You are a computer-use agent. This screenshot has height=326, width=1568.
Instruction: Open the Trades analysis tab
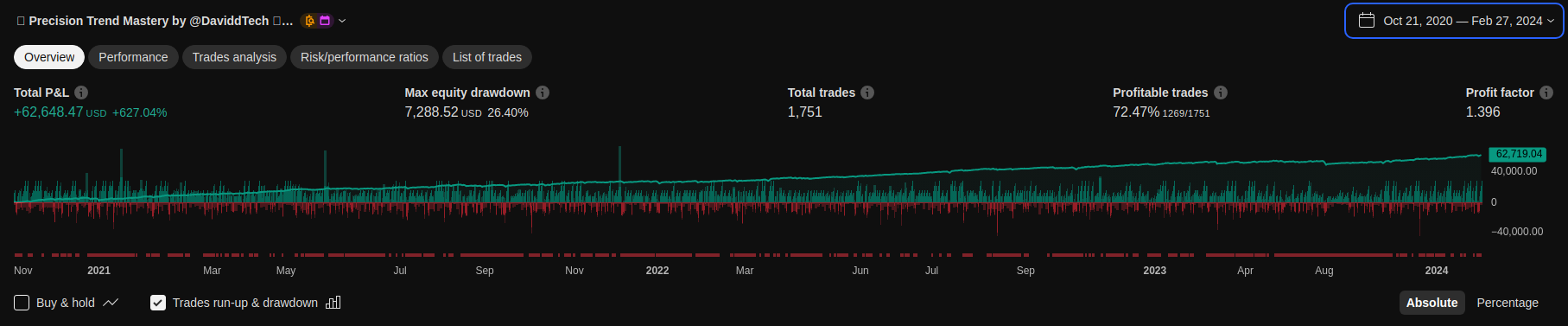pyautogui.click(x=234, y=57)
